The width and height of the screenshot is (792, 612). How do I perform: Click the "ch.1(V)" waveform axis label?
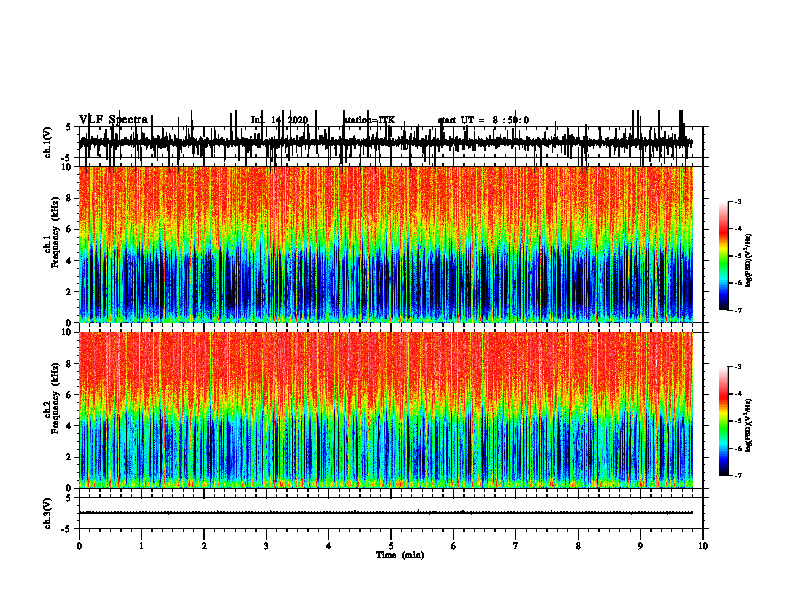coord(48,142)
